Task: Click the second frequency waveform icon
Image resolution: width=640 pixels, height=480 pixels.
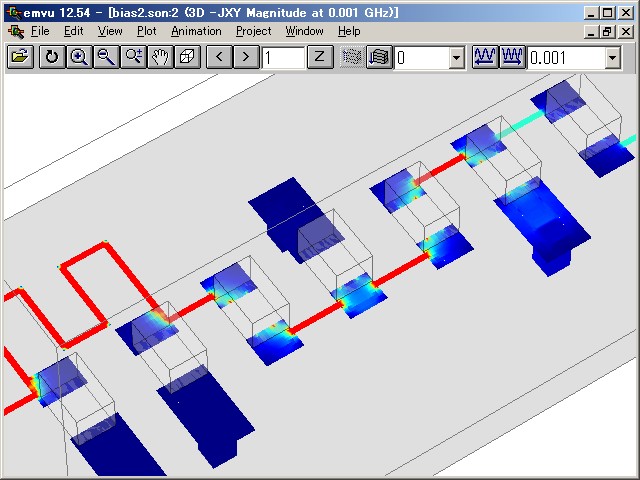Action: [512, 57]
